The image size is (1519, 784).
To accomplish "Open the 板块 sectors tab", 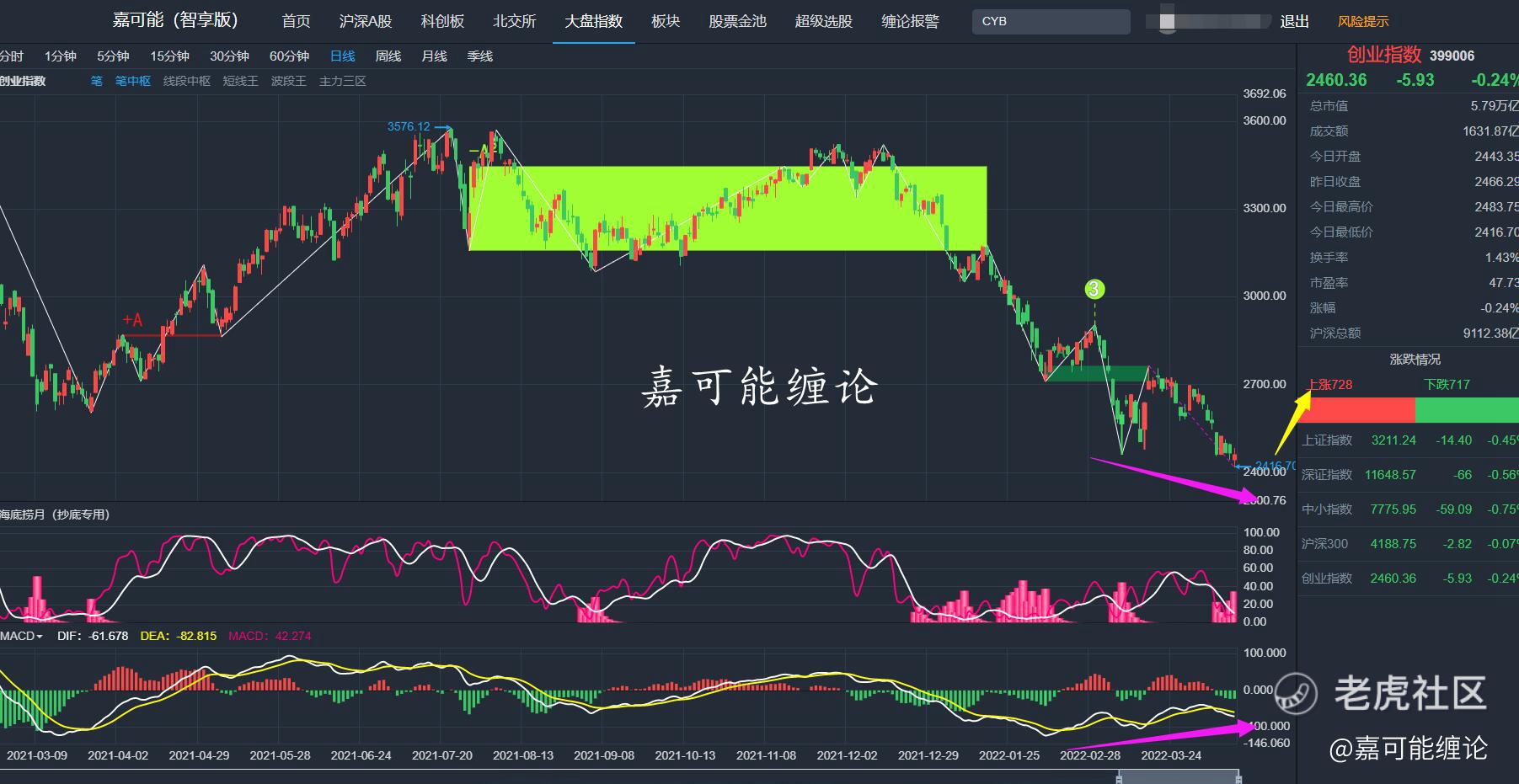I will pyautogui.click(x=666, y=21).
